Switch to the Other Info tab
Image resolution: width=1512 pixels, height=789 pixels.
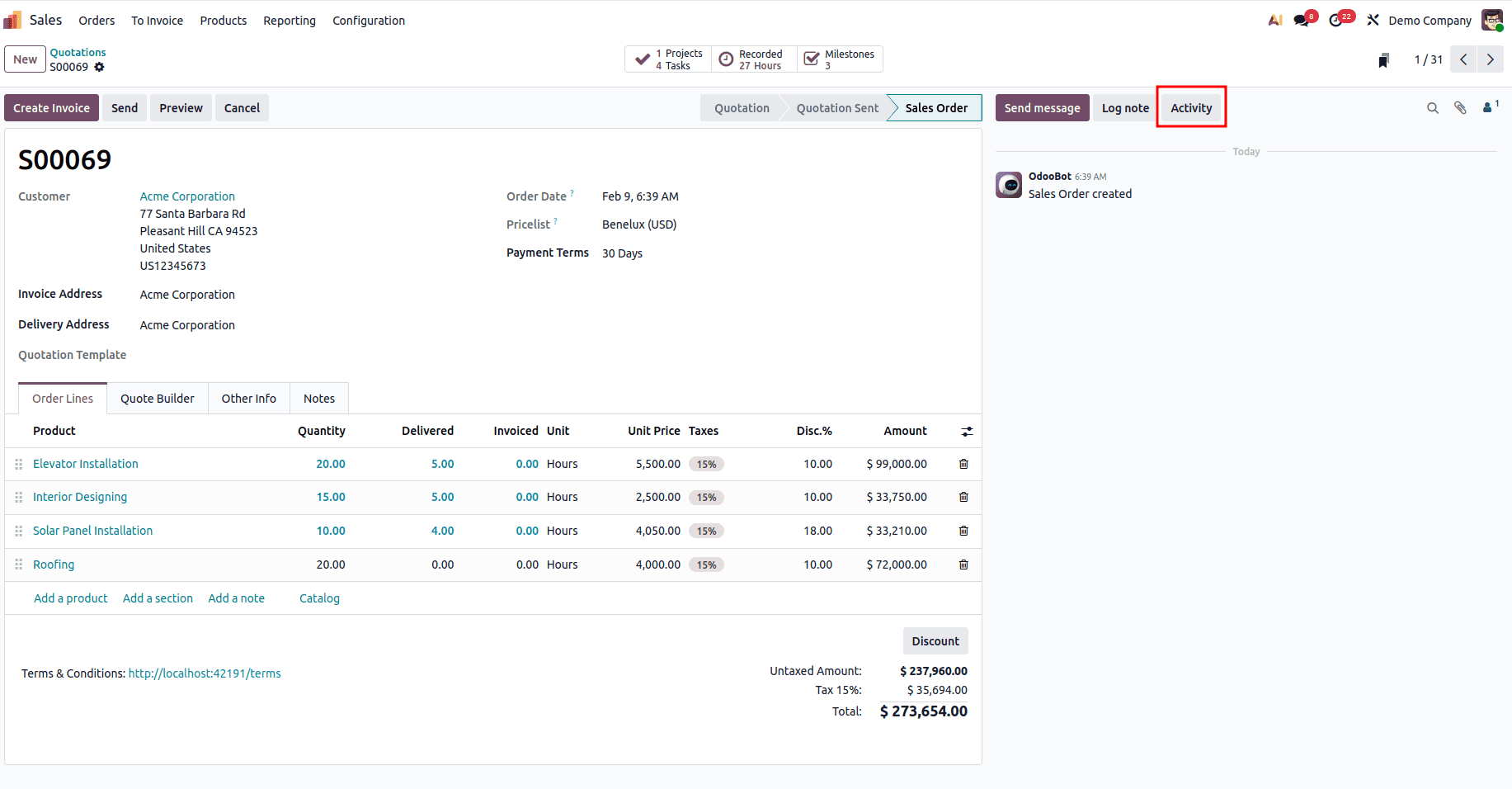click(x=248, y=398)
